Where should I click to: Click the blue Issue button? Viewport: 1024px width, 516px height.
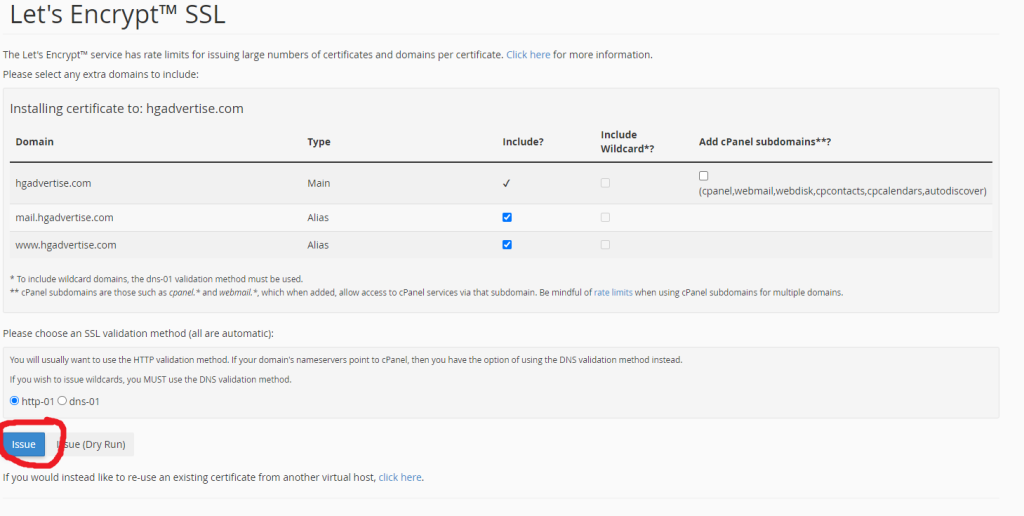[23, 444]
